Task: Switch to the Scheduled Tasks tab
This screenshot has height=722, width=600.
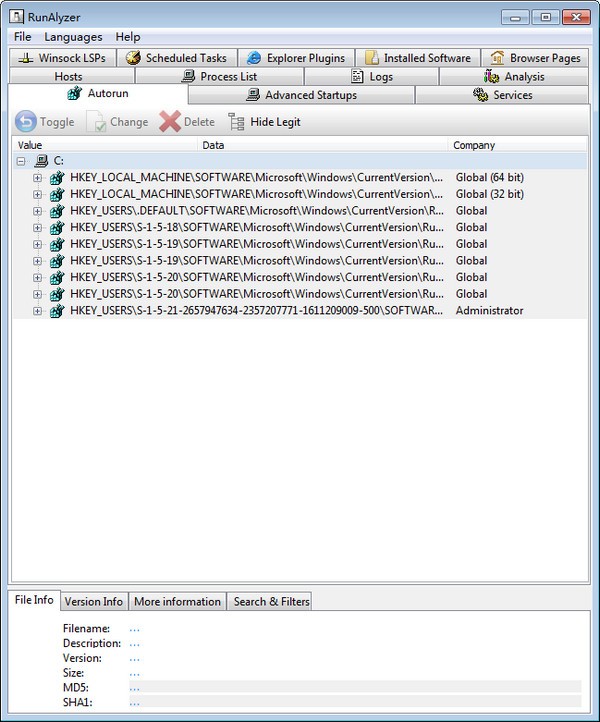Action: (x=176, y=58)
